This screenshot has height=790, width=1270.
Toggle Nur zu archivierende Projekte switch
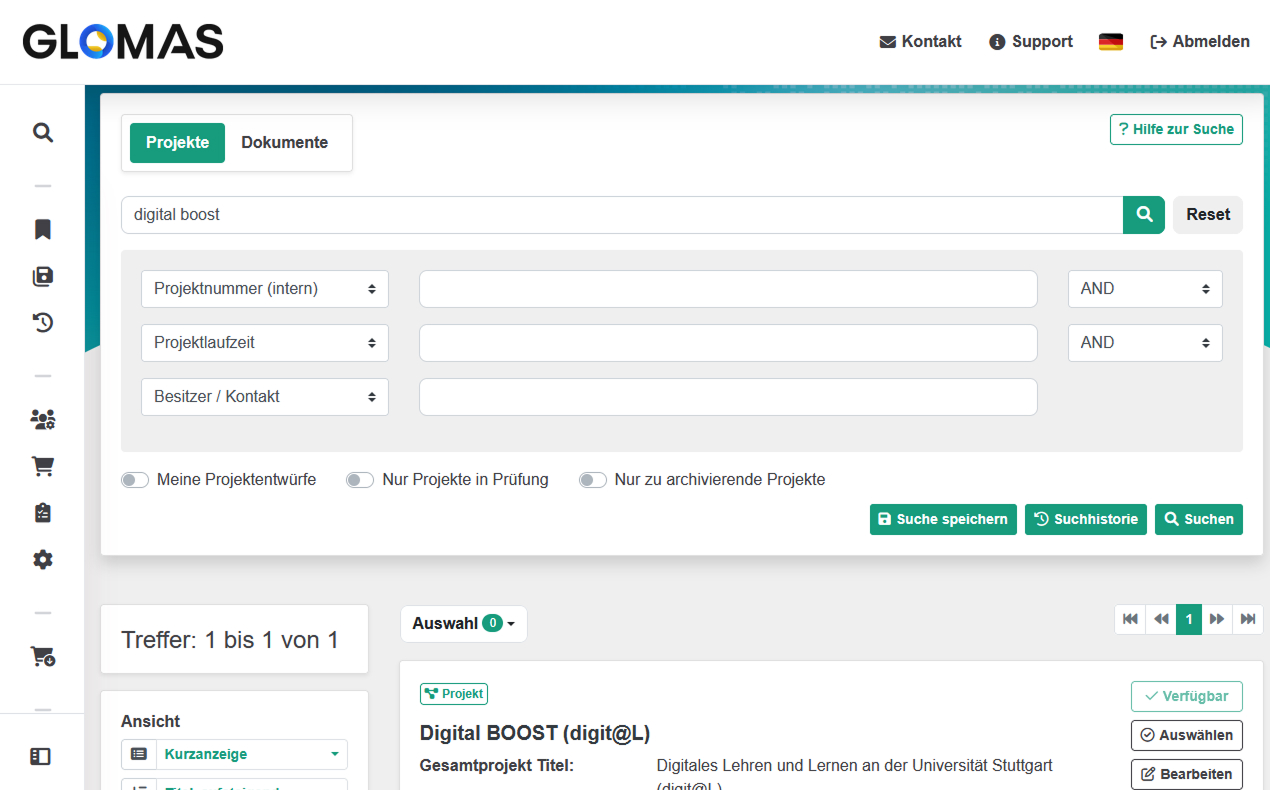click(593, 480)
